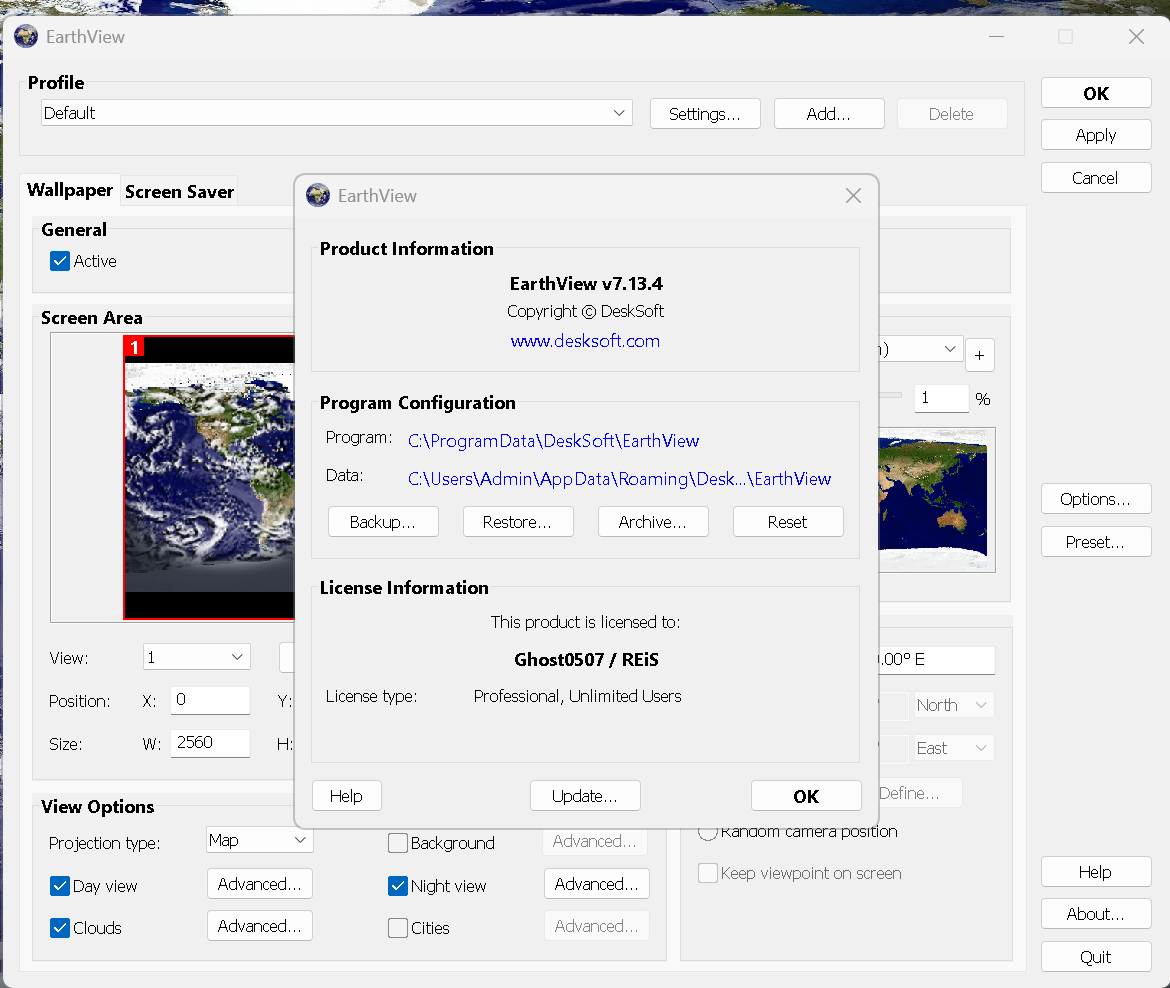
Task: Open the Data folder path link
Action: tap(619, 479)
